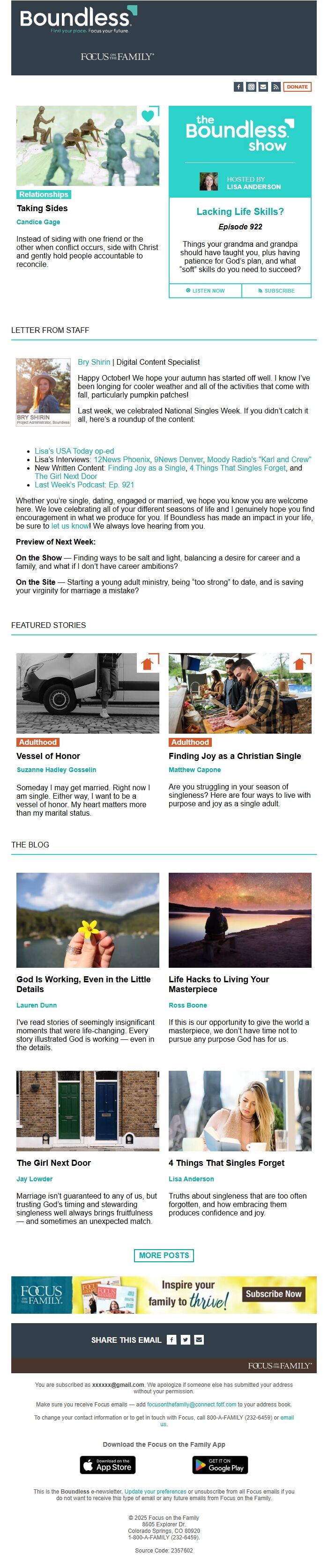This screenshot has width=328, height=1568.
Task: Click SUBSCRIBE under the Boundless Show
Action: point(276,291)
